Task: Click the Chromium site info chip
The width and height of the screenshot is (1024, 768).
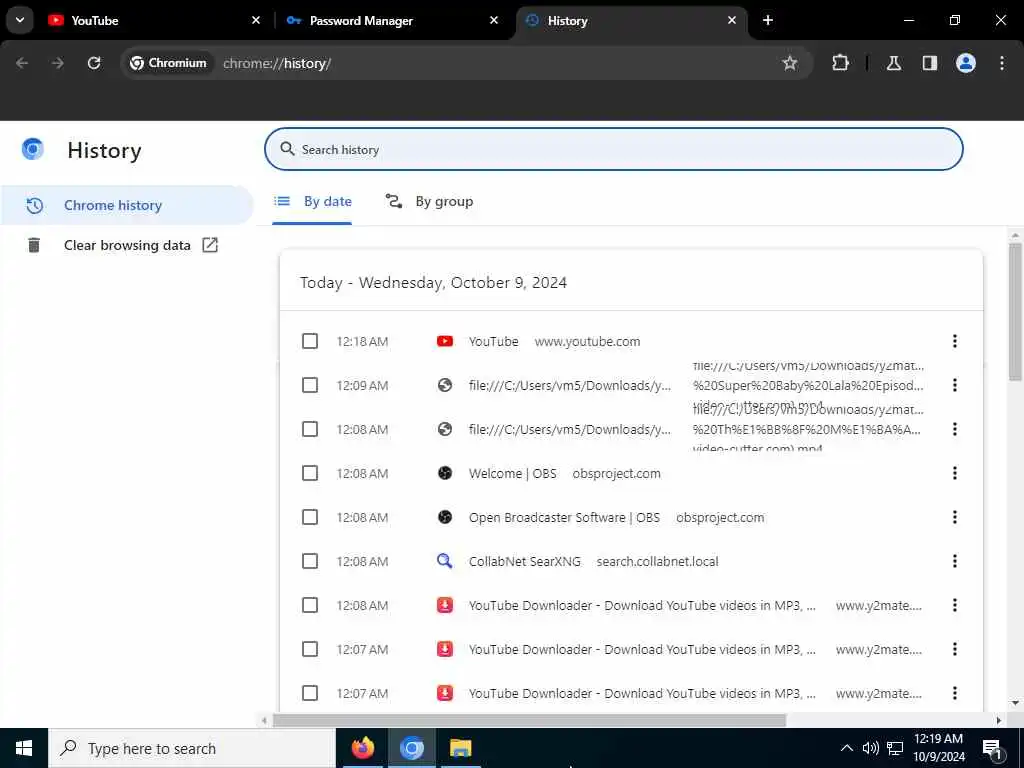Action: (168, 63)
